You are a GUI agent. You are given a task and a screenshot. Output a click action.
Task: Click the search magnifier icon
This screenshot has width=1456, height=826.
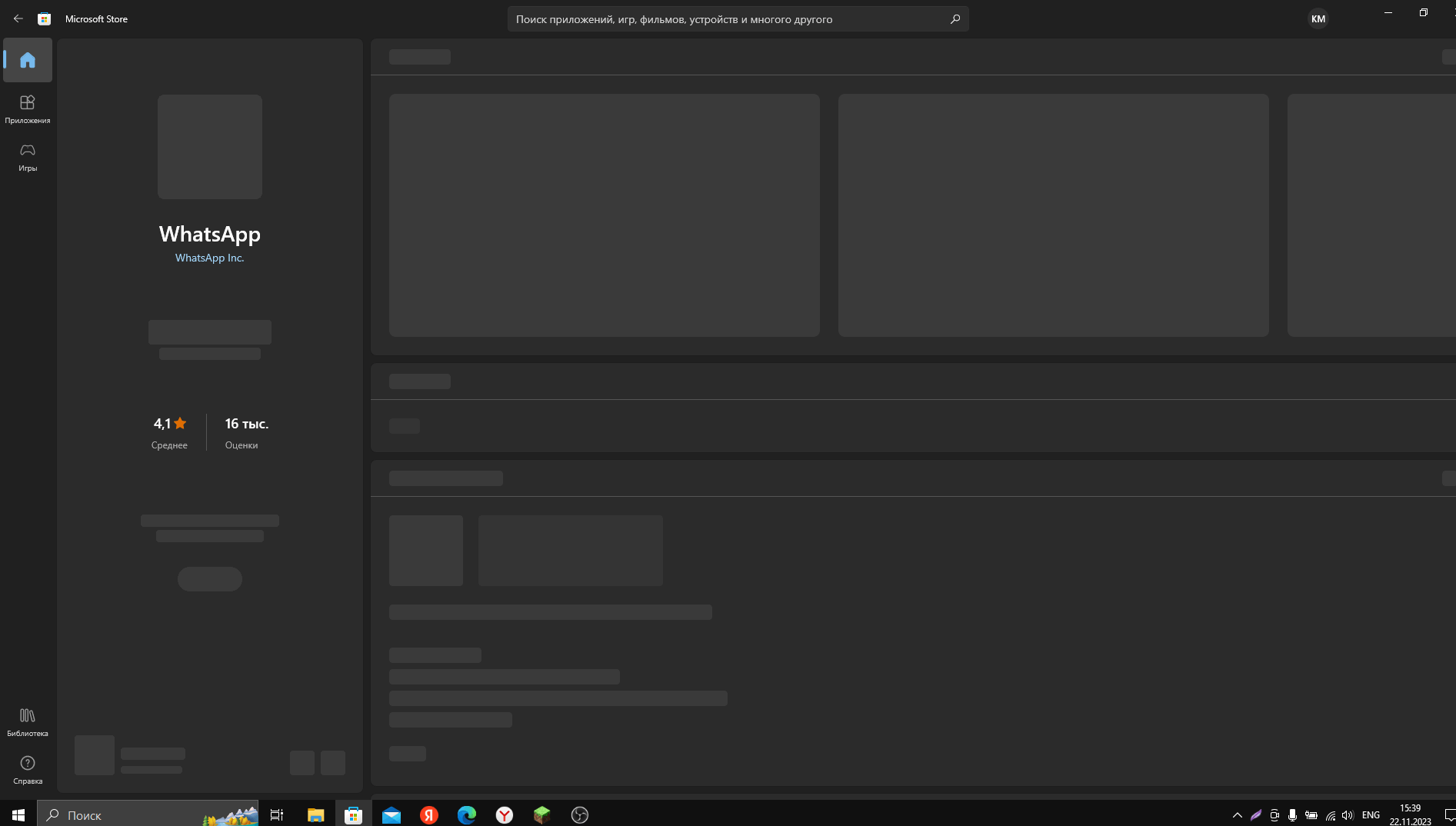pos(955,19)
